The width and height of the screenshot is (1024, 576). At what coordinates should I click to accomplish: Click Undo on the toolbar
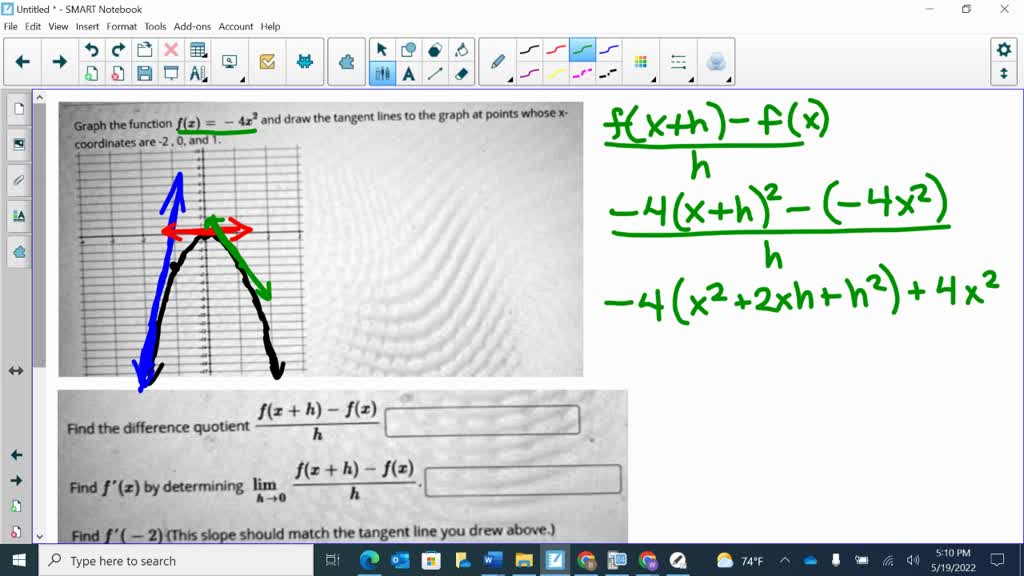(x=92, y=50)
